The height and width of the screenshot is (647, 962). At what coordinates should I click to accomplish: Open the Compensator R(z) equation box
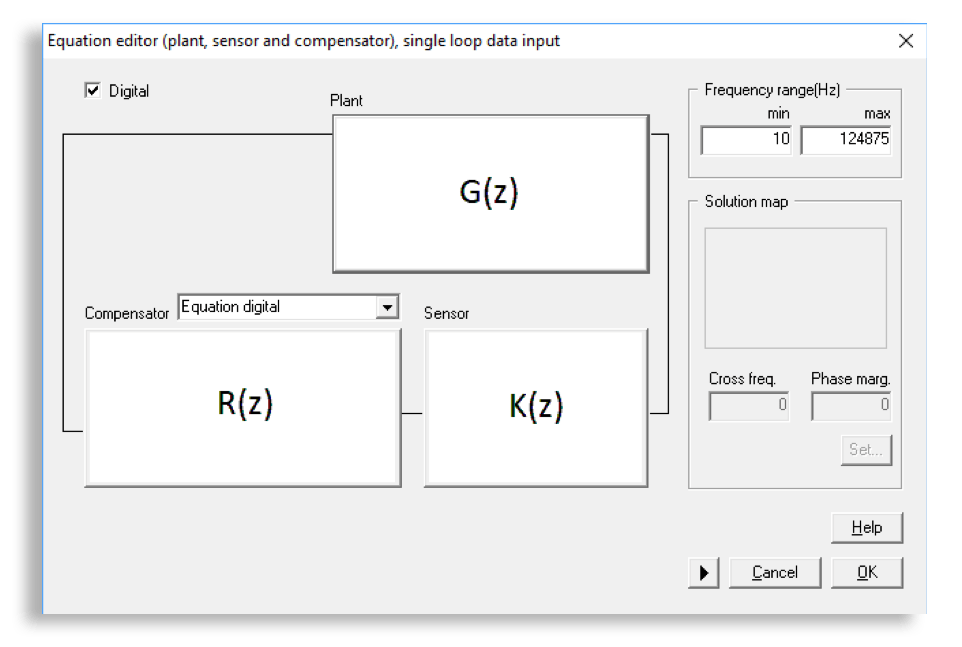[243, 407]
